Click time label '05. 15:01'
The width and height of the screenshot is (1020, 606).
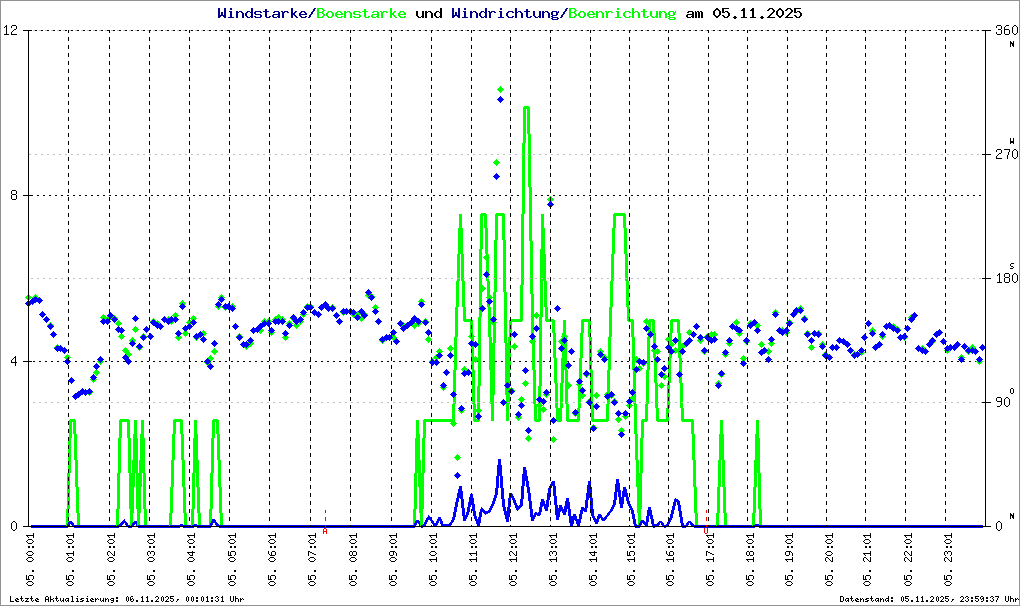(x=631, y=560)
